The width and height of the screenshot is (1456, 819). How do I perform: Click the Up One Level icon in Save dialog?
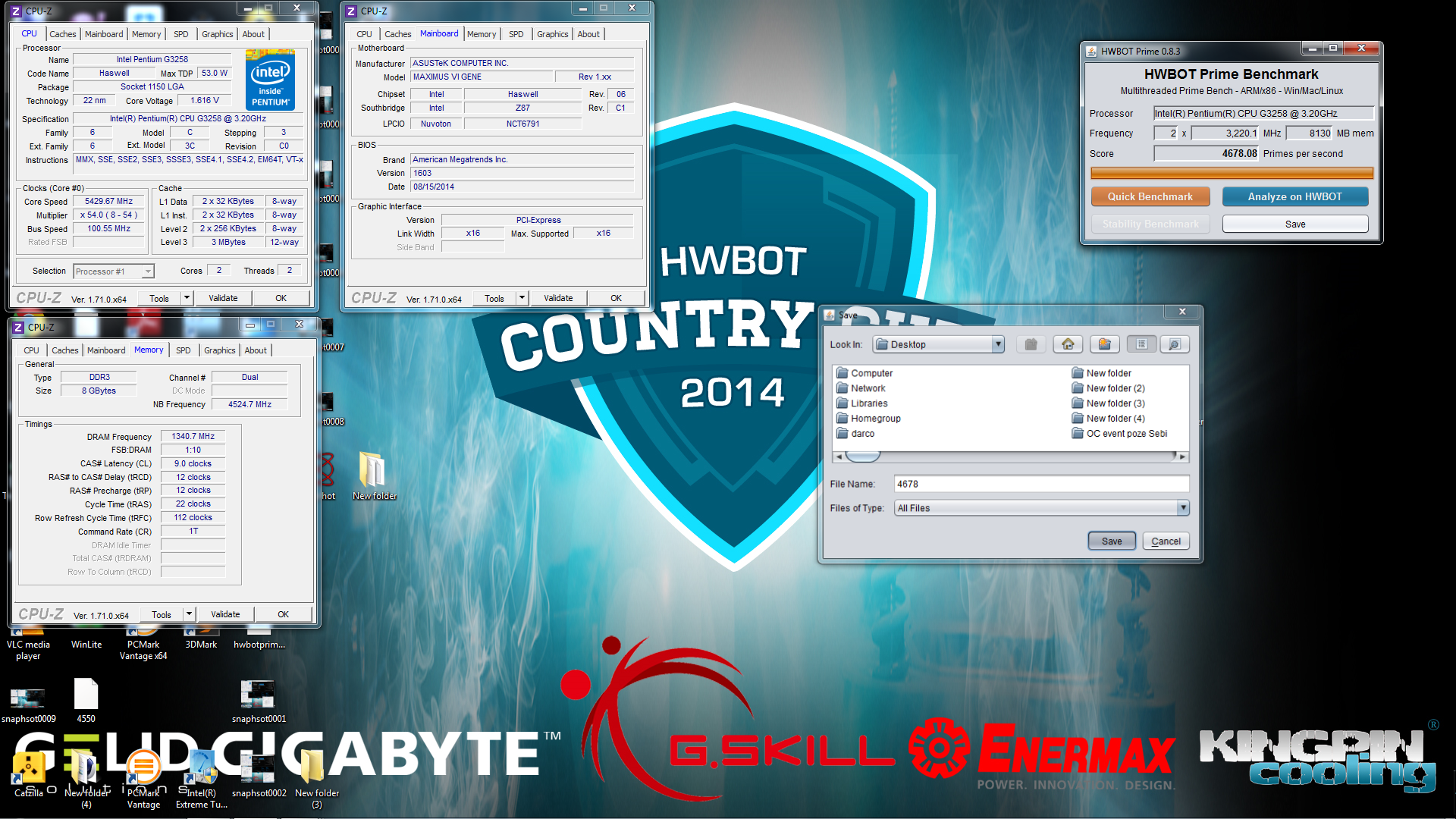[x=1031, y=345]
